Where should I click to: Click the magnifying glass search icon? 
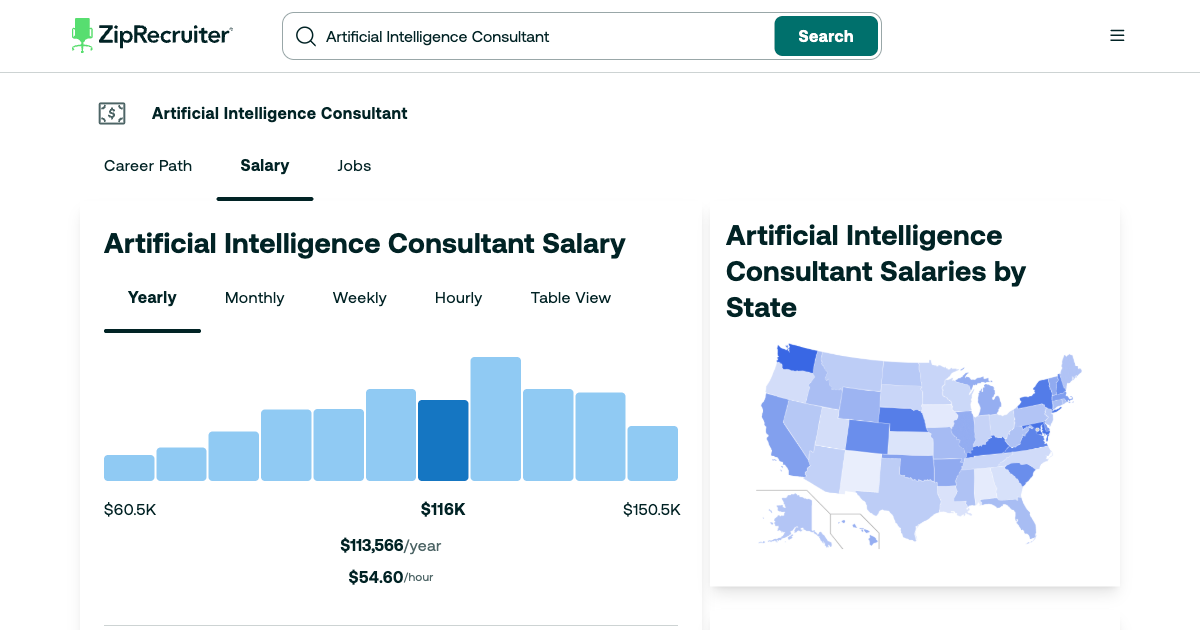point(306,36)
